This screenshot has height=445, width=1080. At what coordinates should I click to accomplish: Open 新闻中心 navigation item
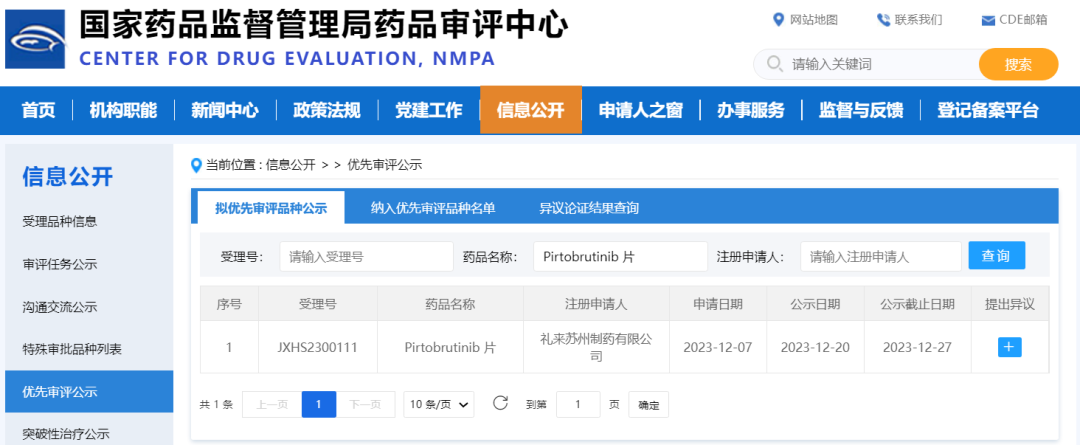point(225,110)
